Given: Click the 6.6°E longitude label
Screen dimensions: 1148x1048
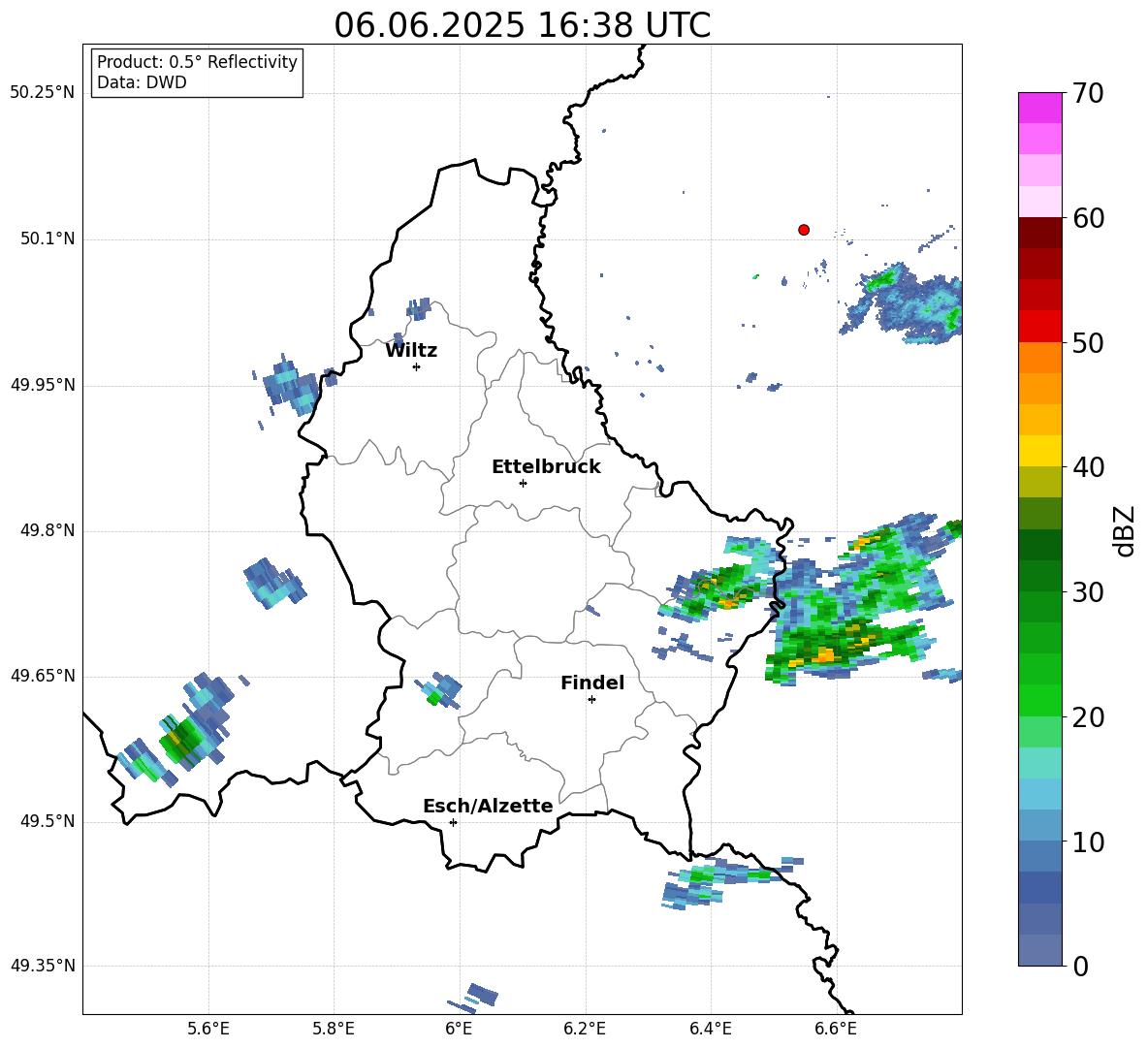Looking at the screenshot, I should (x=836, y=1029).
